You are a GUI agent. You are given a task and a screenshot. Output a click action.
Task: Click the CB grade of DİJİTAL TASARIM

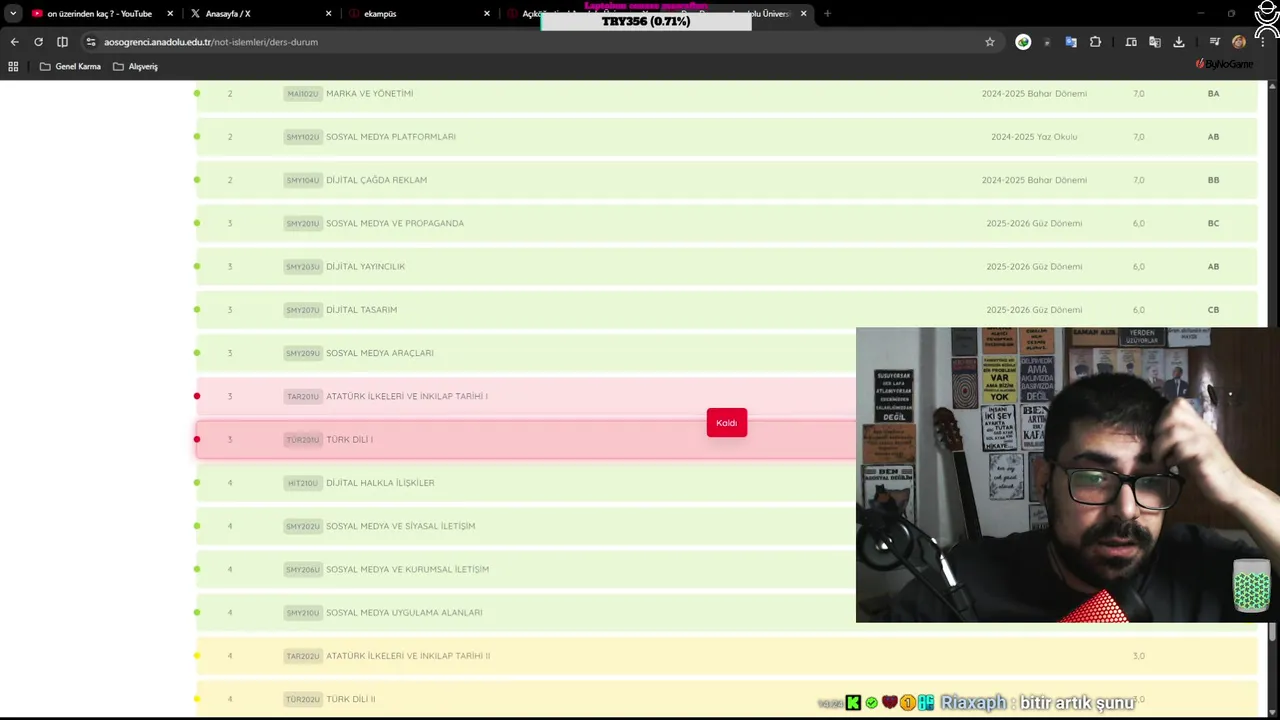1213,310
